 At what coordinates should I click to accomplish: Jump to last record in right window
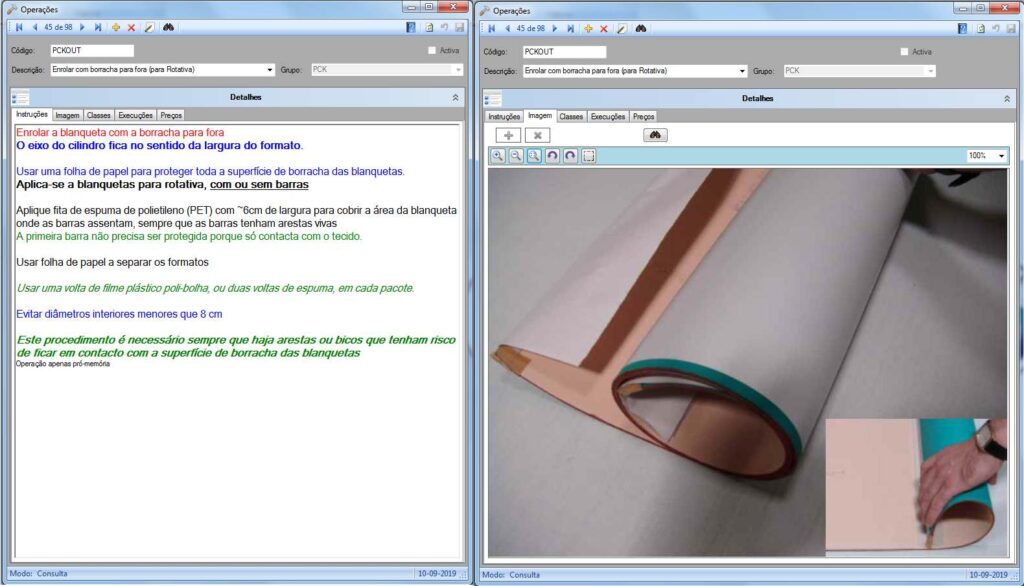tap(570, 29)
